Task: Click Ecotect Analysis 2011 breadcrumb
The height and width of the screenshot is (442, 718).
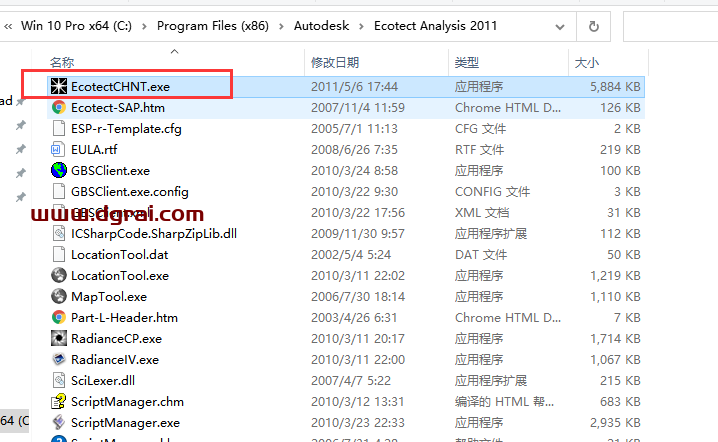Action: [x=435, y=26]
